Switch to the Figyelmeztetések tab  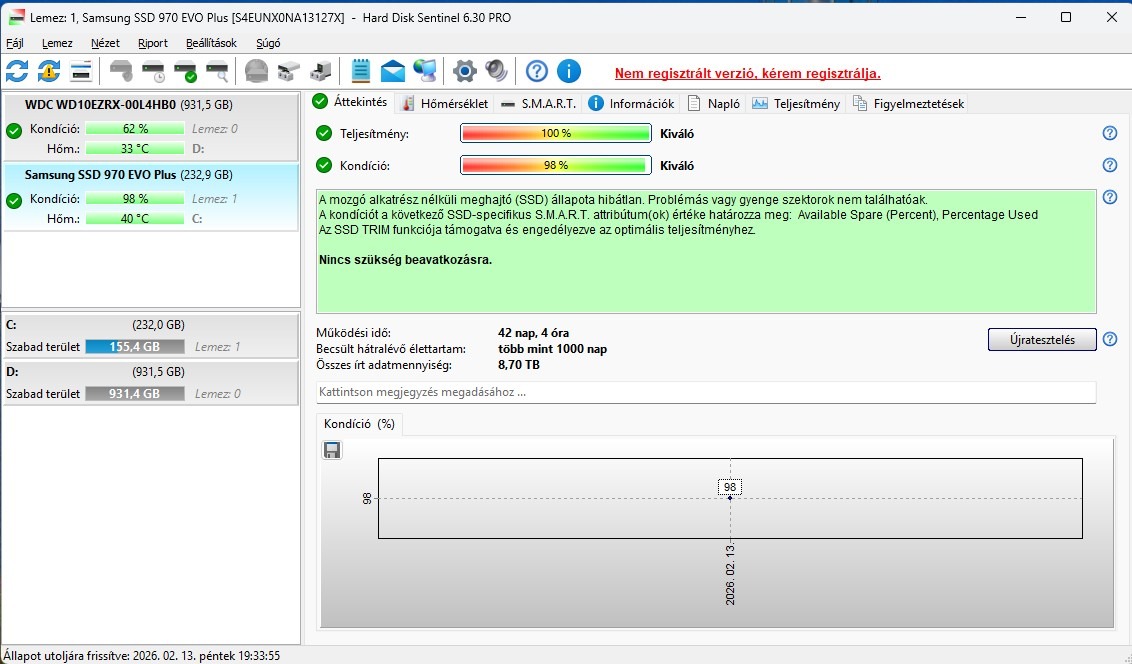coord(909,104)
